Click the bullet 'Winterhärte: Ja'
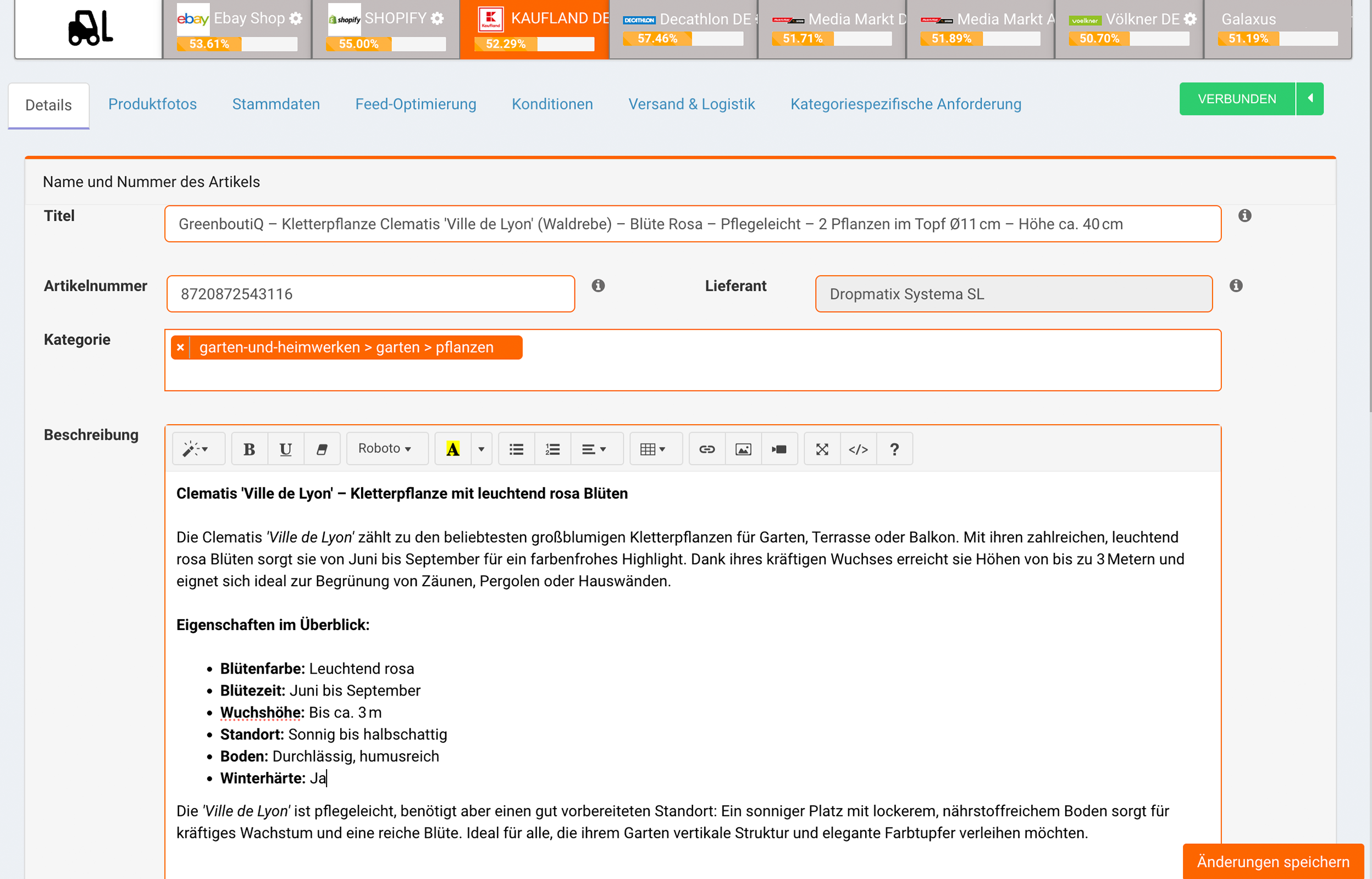 pos(274,778)
